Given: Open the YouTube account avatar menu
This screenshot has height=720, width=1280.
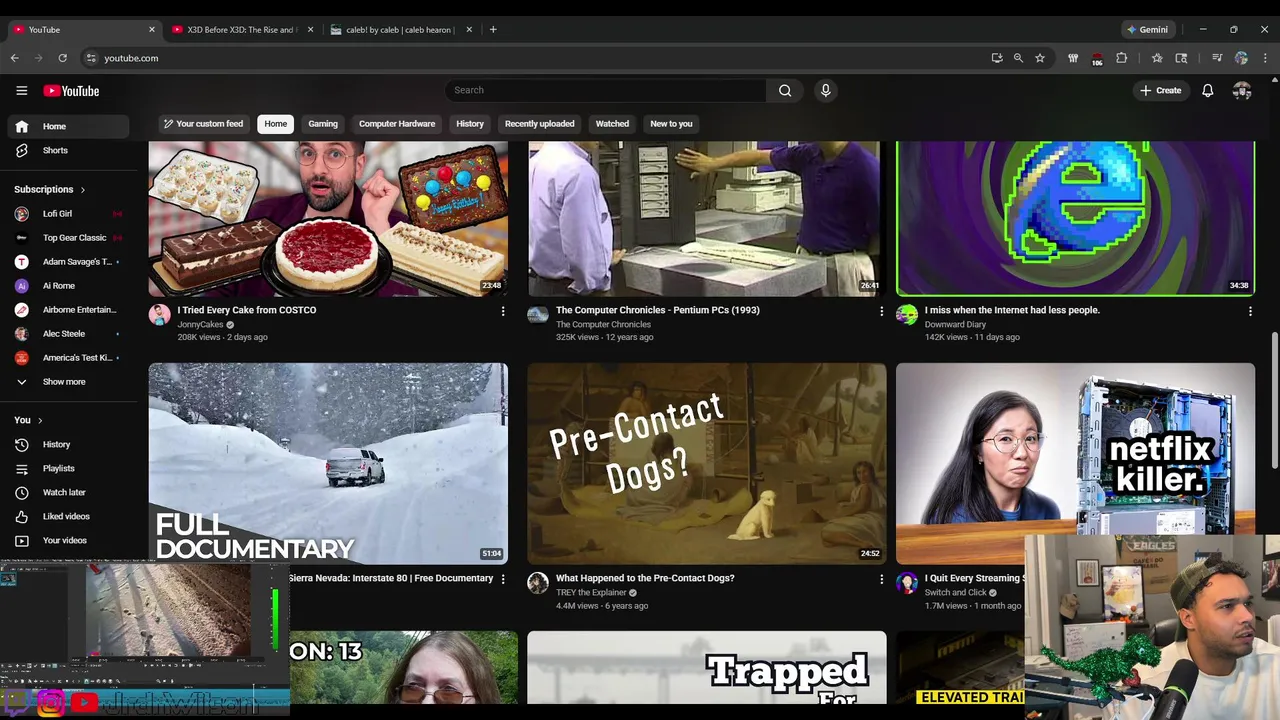Looking at the screenshot, I should pos(1242,91).
